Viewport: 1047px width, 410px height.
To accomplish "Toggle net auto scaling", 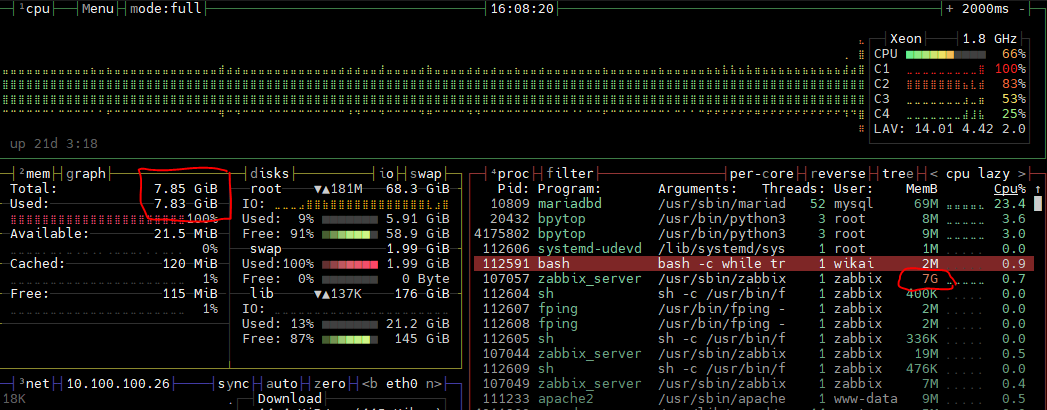I will pos(282,384).
